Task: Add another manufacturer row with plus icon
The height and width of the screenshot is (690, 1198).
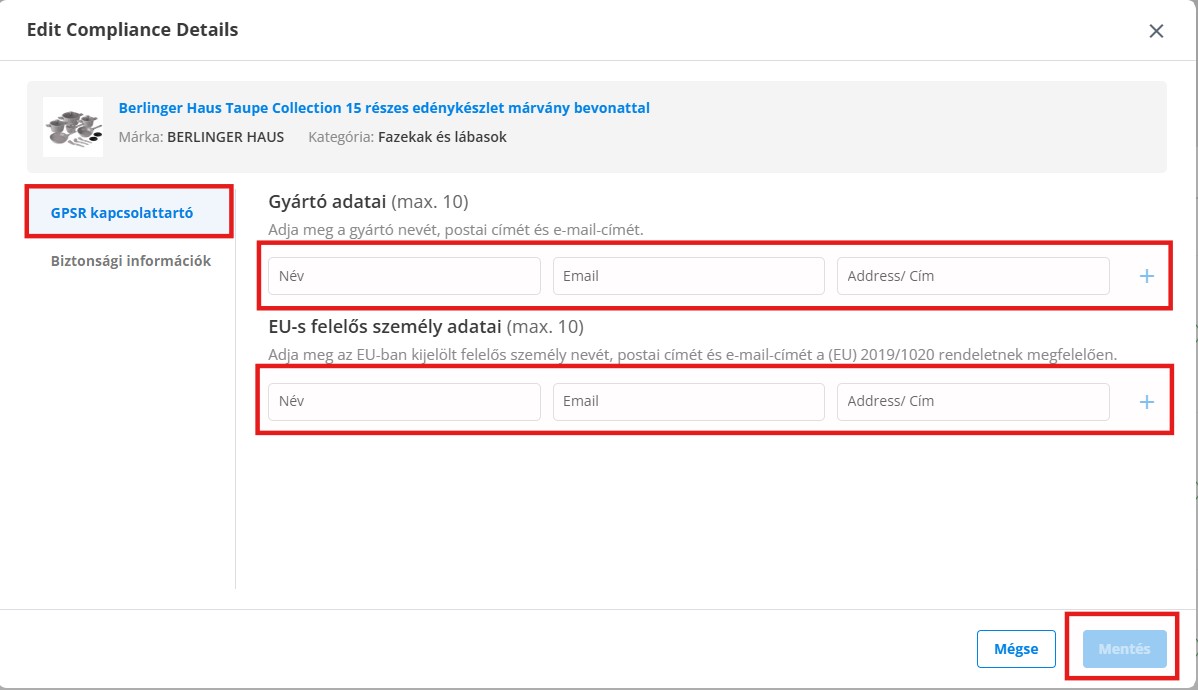Action: point(1146,276)
